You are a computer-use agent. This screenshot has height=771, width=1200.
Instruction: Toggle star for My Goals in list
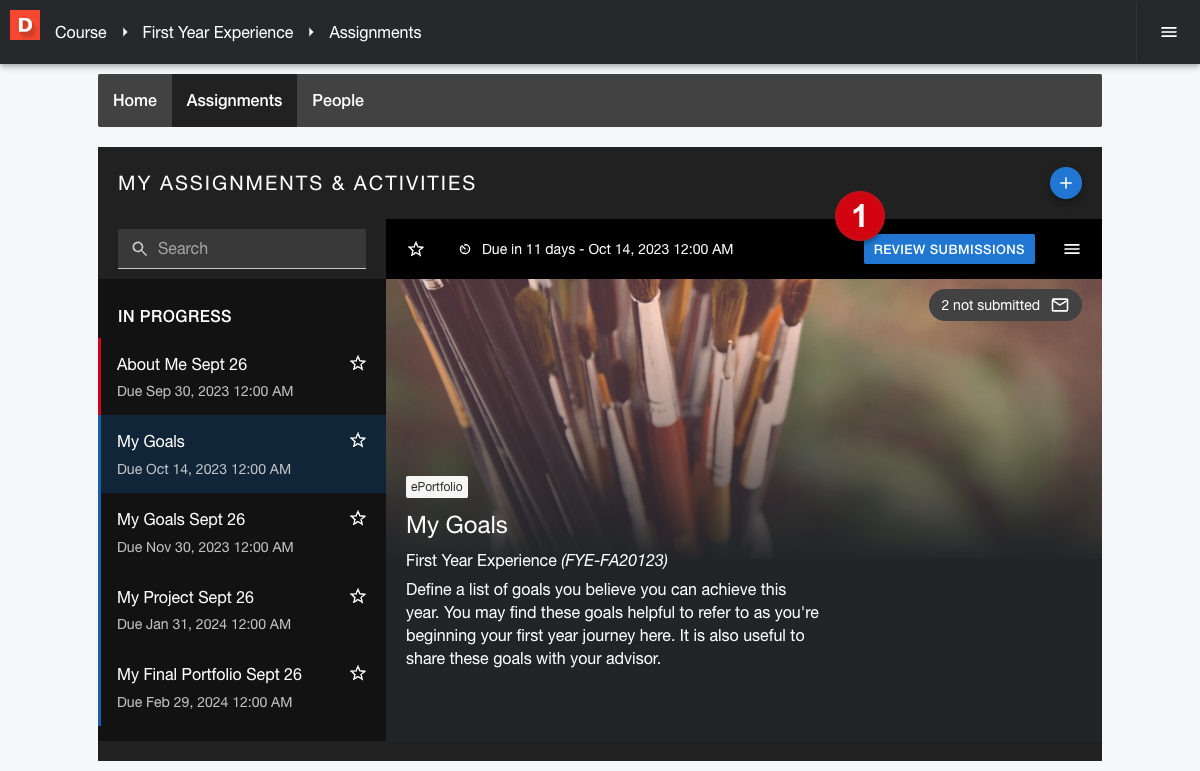pos(358,440)
